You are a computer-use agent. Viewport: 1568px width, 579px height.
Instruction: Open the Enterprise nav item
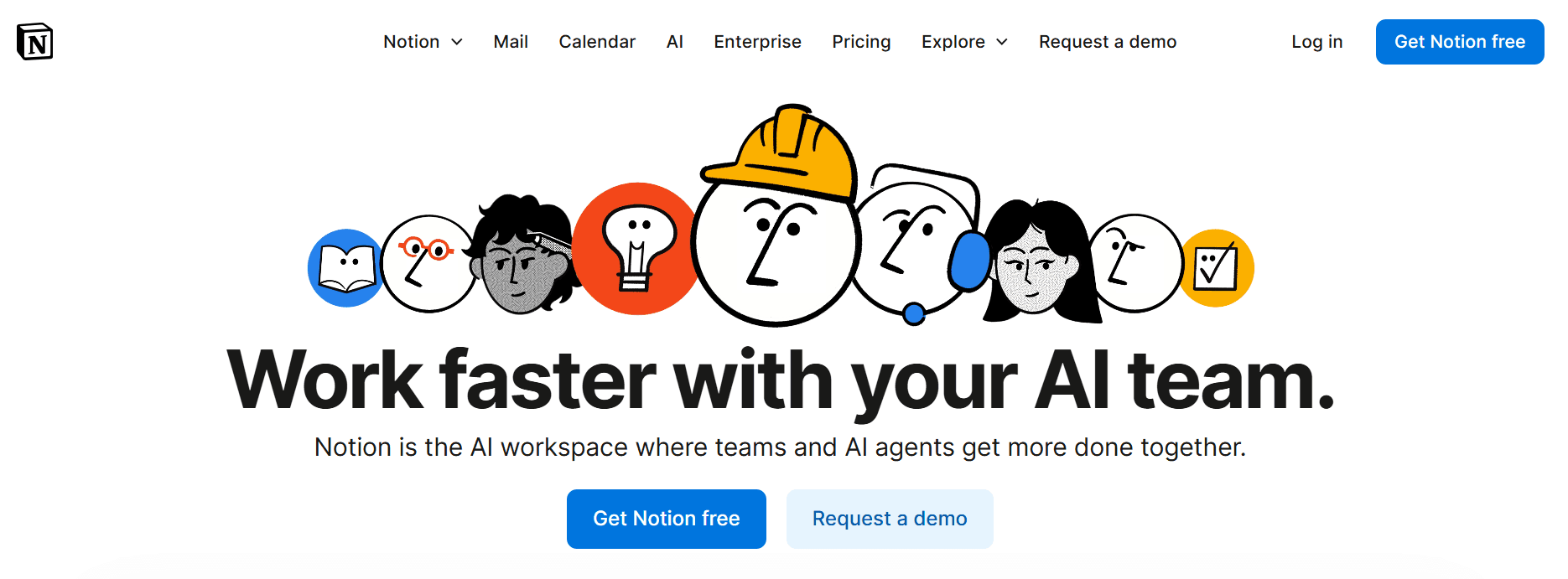click(757, 42)
